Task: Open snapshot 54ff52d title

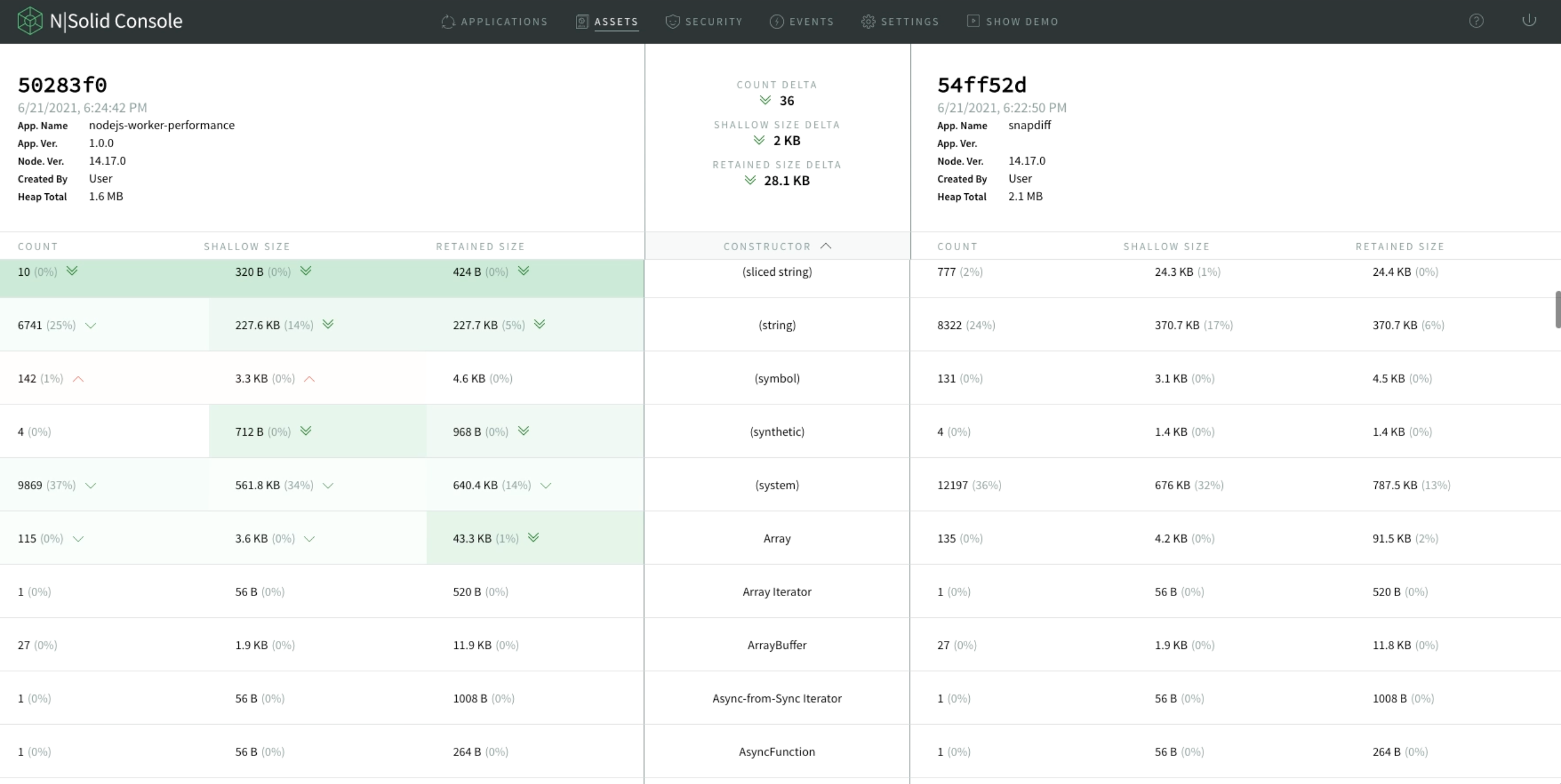Action: point(982,85)
